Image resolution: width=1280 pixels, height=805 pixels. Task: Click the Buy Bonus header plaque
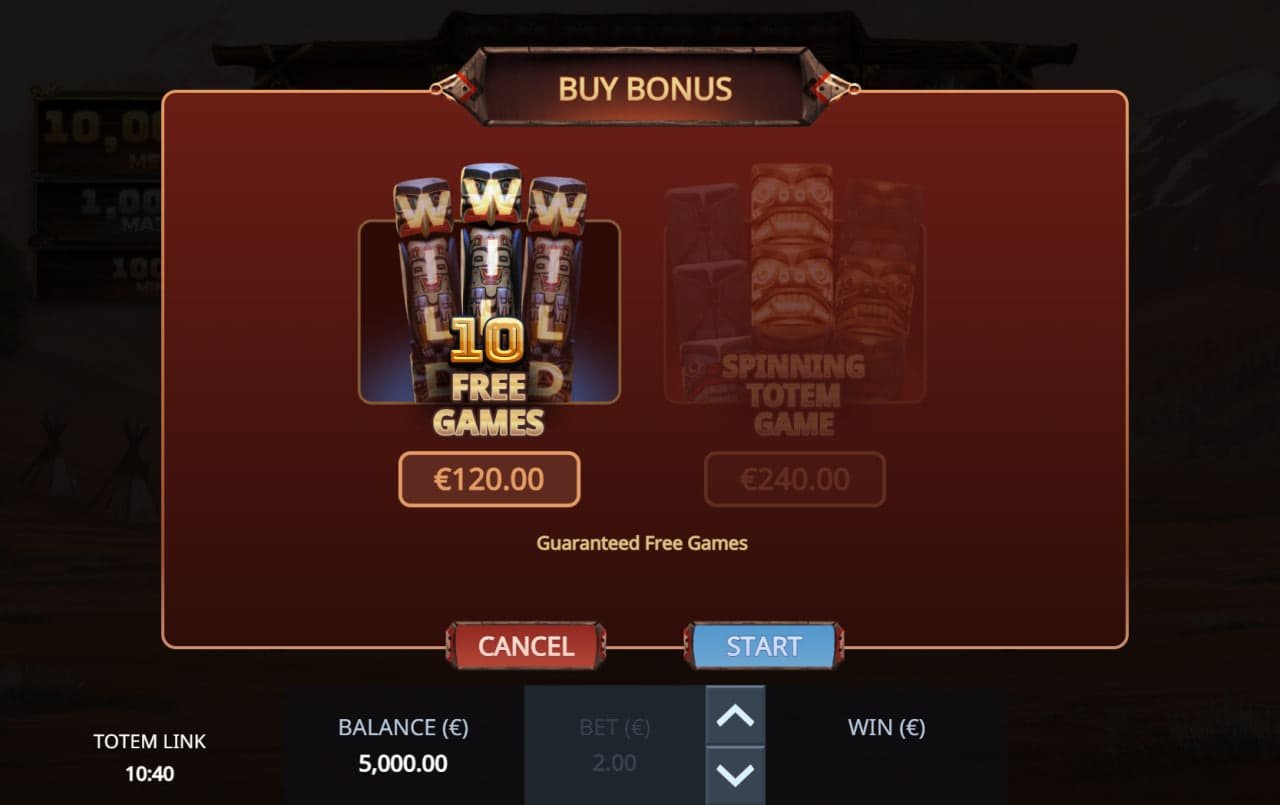click(645, 88)
